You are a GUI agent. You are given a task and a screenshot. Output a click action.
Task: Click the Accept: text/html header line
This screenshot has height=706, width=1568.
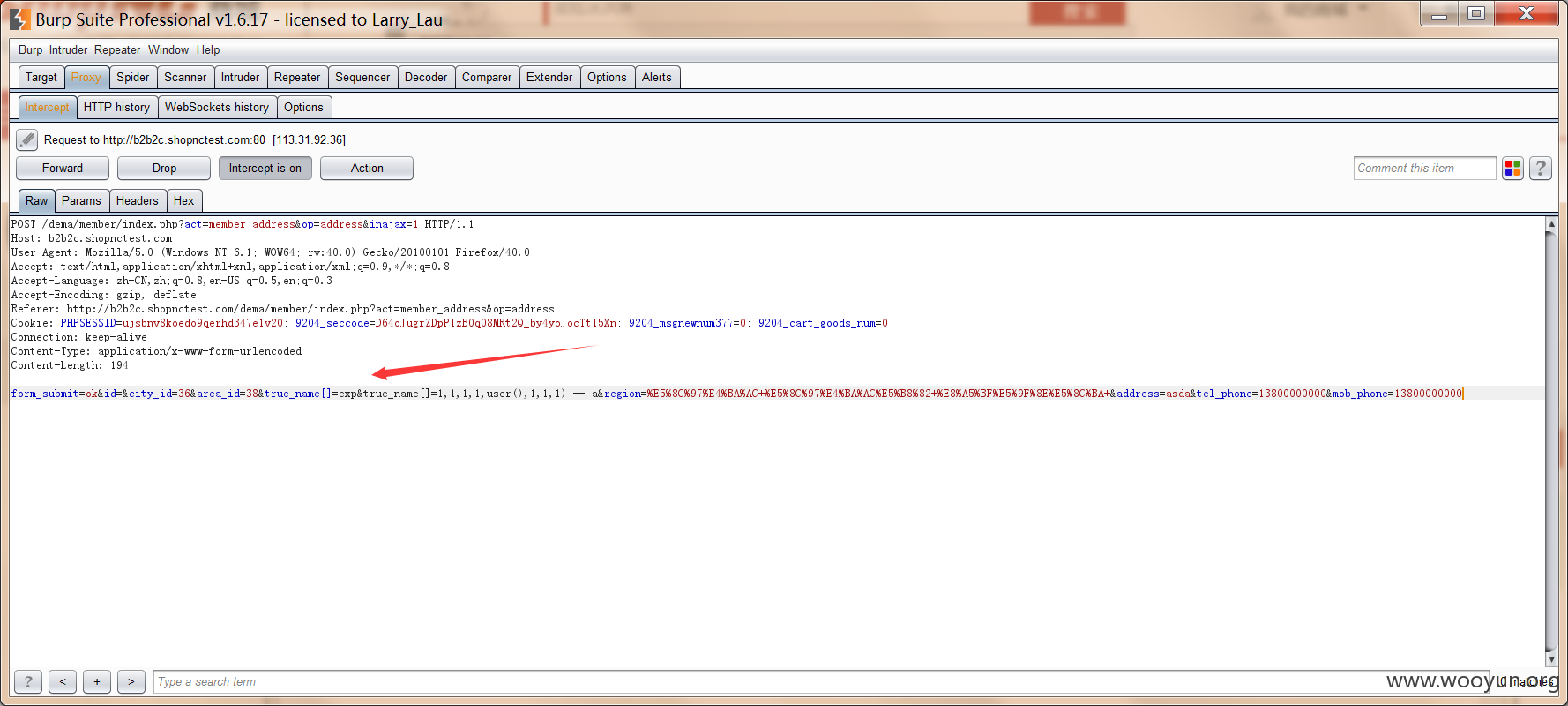coord(230,267)
